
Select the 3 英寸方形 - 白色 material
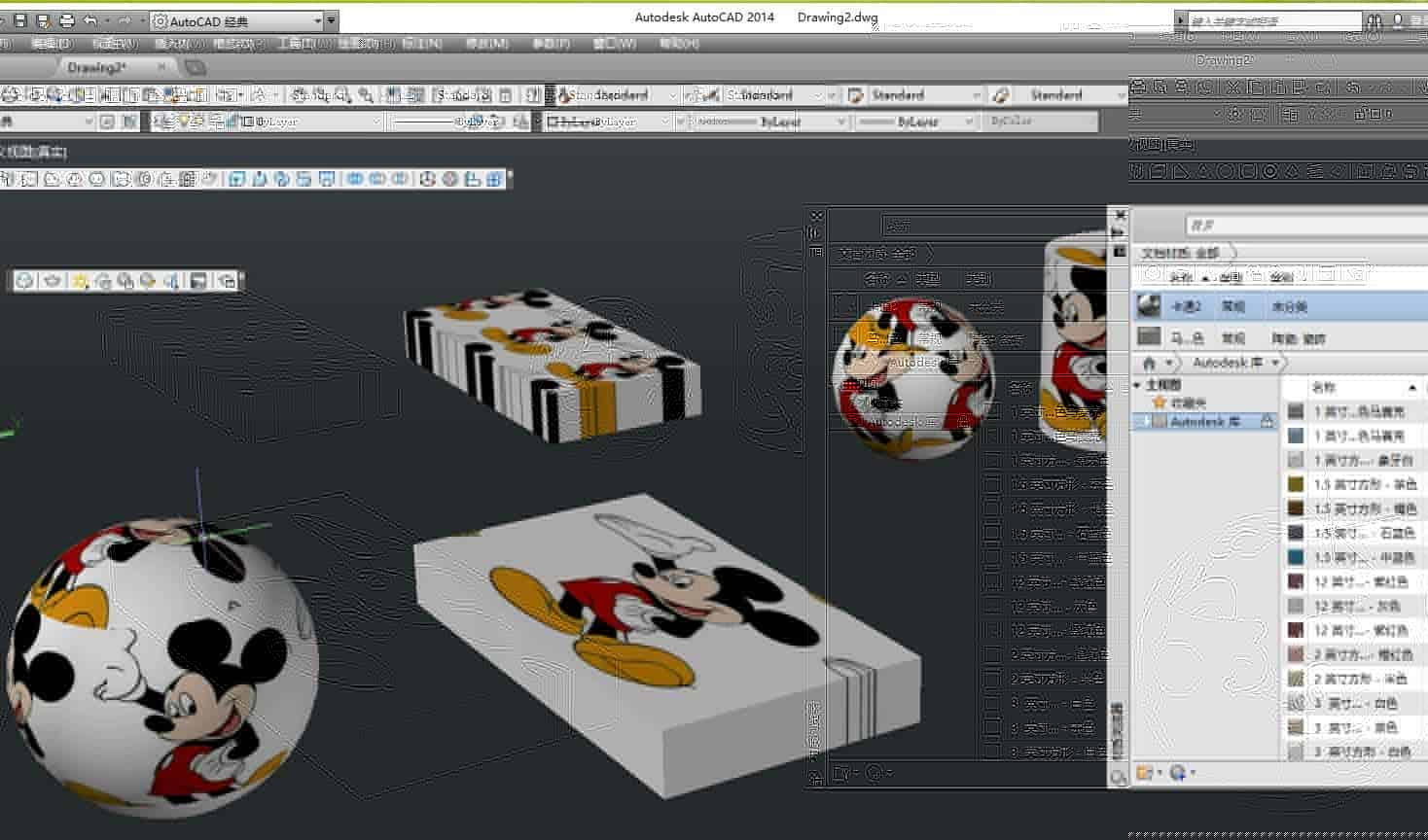1356,752
